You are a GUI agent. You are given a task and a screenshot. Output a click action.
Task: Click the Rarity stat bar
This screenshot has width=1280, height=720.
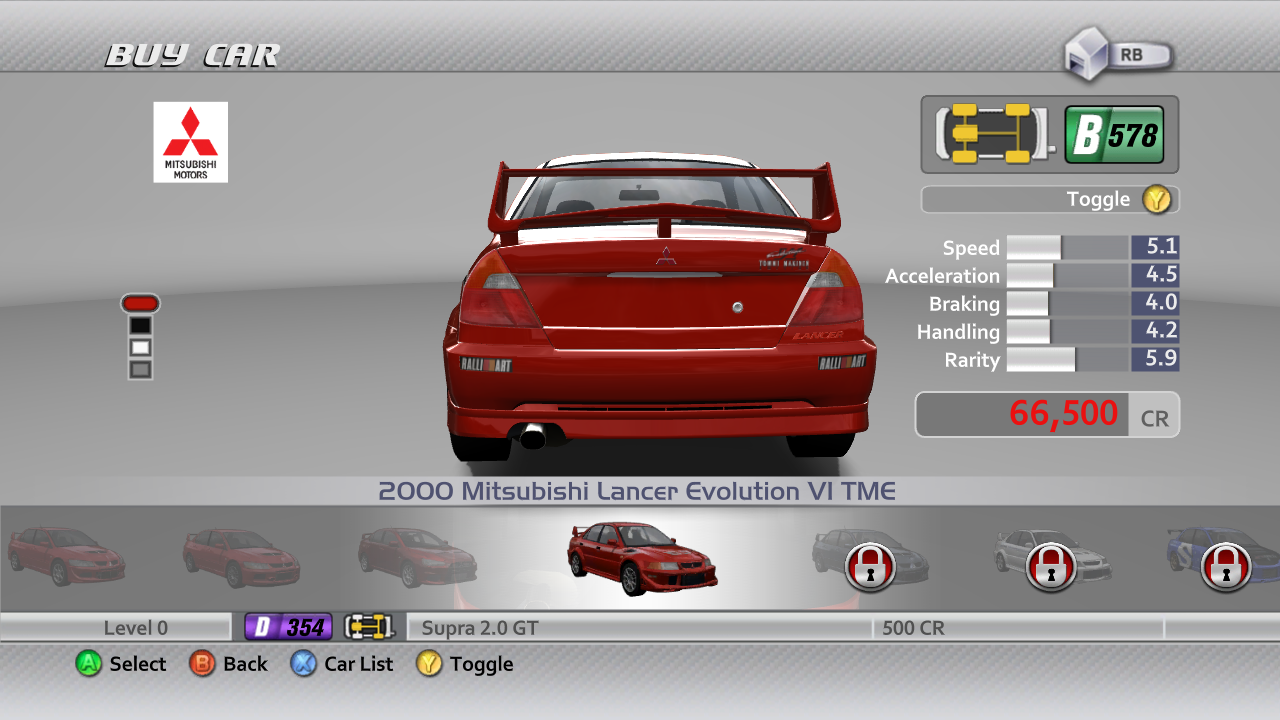click(x=1068, y=360)
